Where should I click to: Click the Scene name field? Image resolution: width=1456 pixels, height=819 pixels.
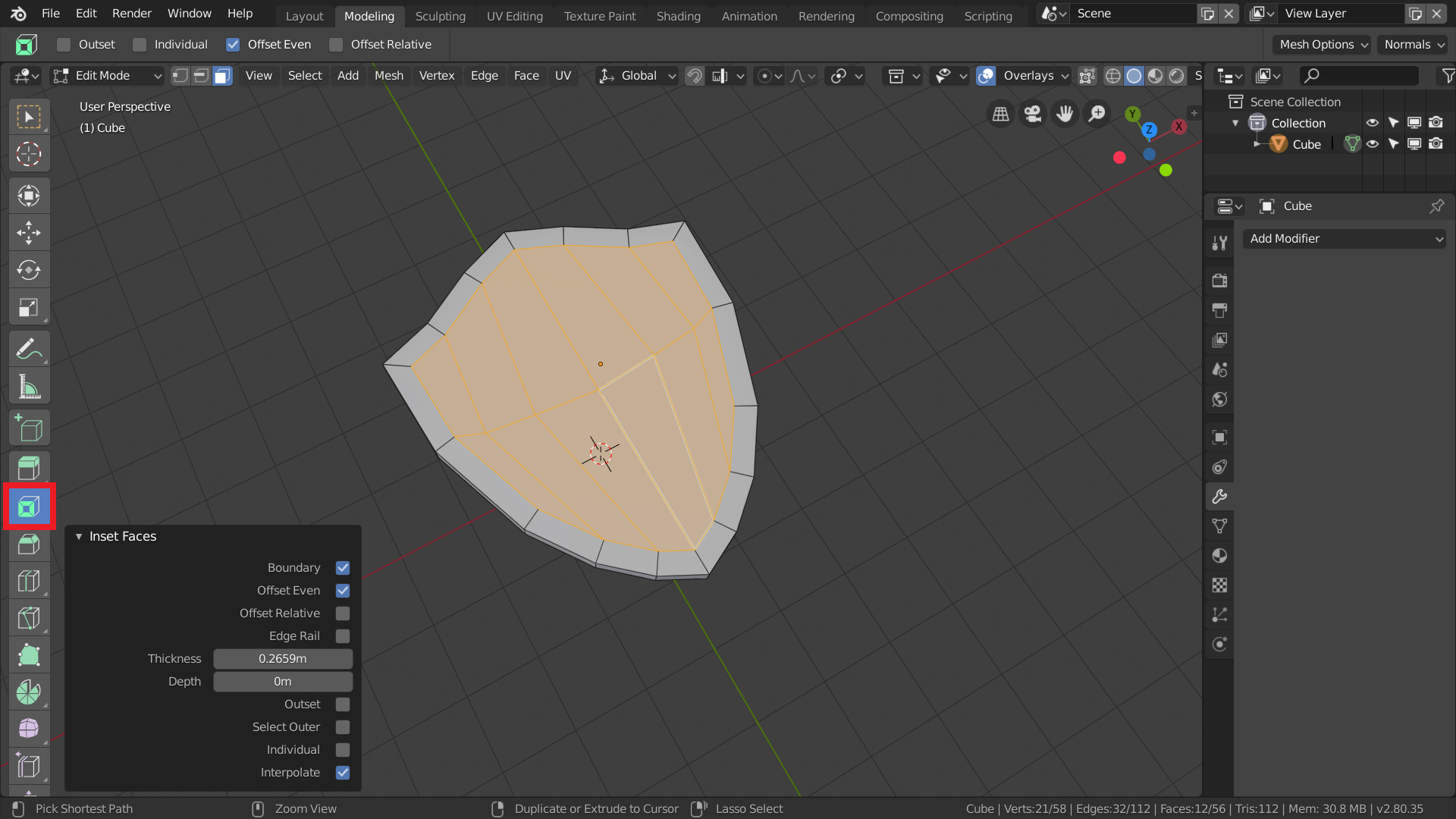pyautogui.click(x=1134, y=14)
